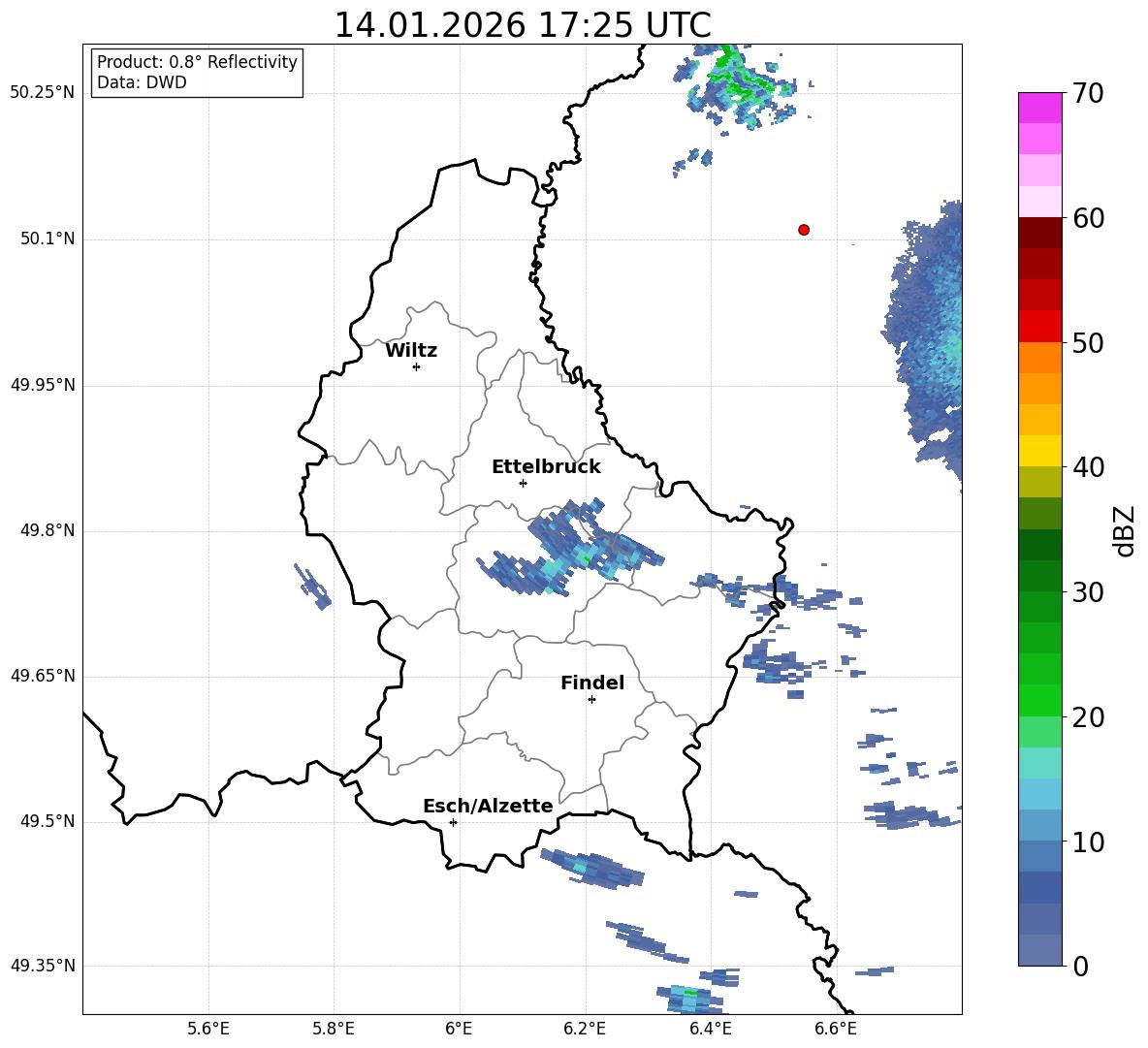Click the Findel station cross marker
1148x1048 pixels.
coord(591,700)
